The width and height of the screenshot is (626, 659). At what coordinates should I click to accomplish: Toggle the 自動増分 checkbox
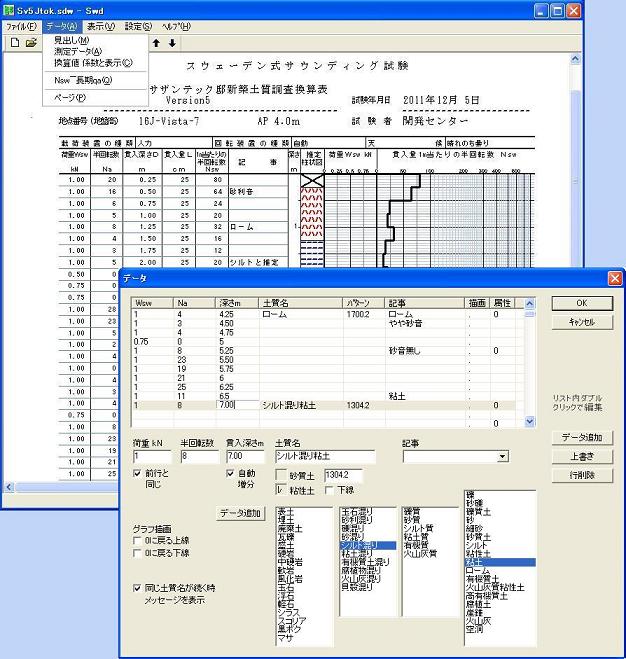pos(230,474)
